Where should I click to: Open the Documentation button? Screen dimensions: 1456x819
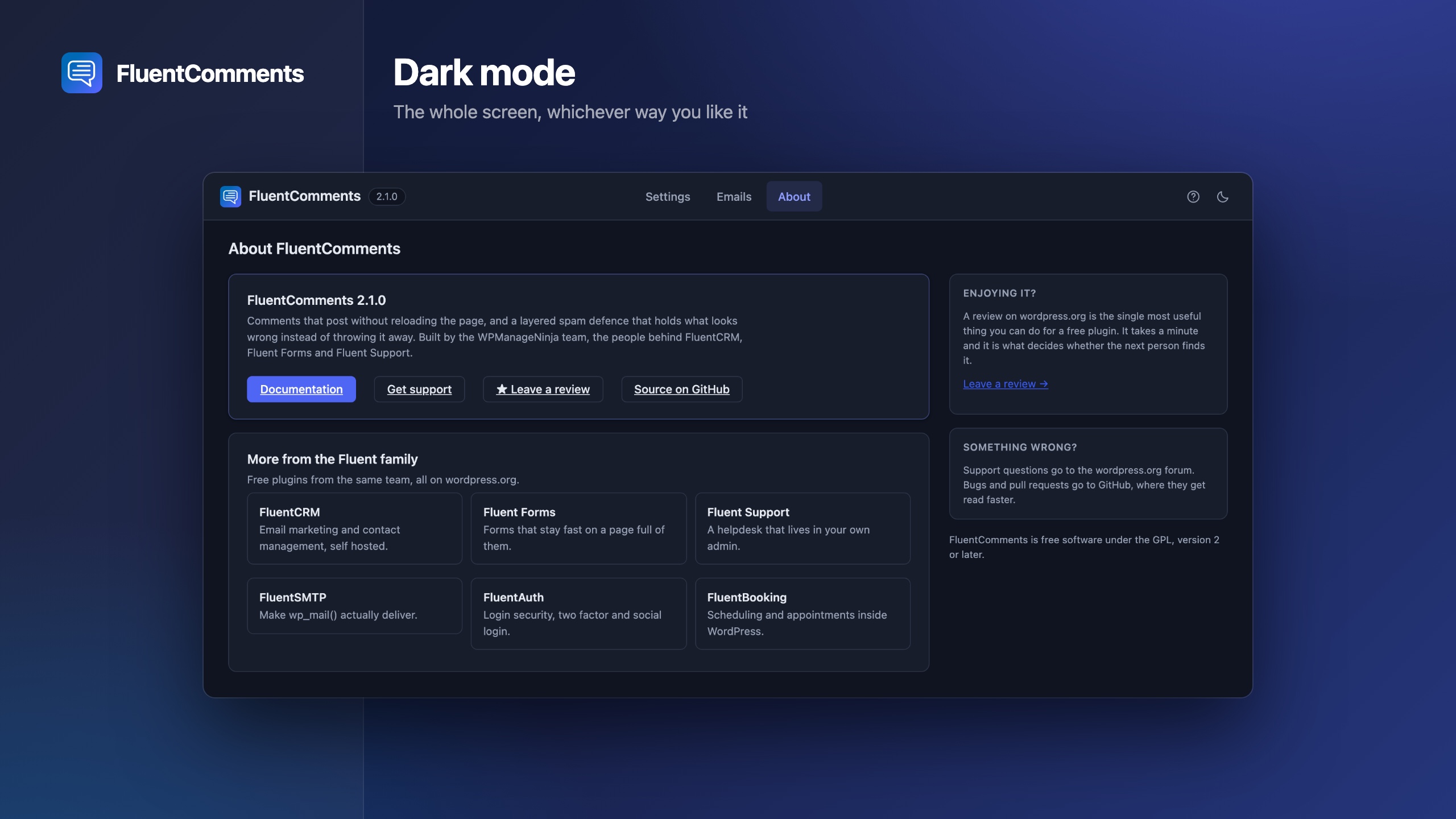(301, 389)
